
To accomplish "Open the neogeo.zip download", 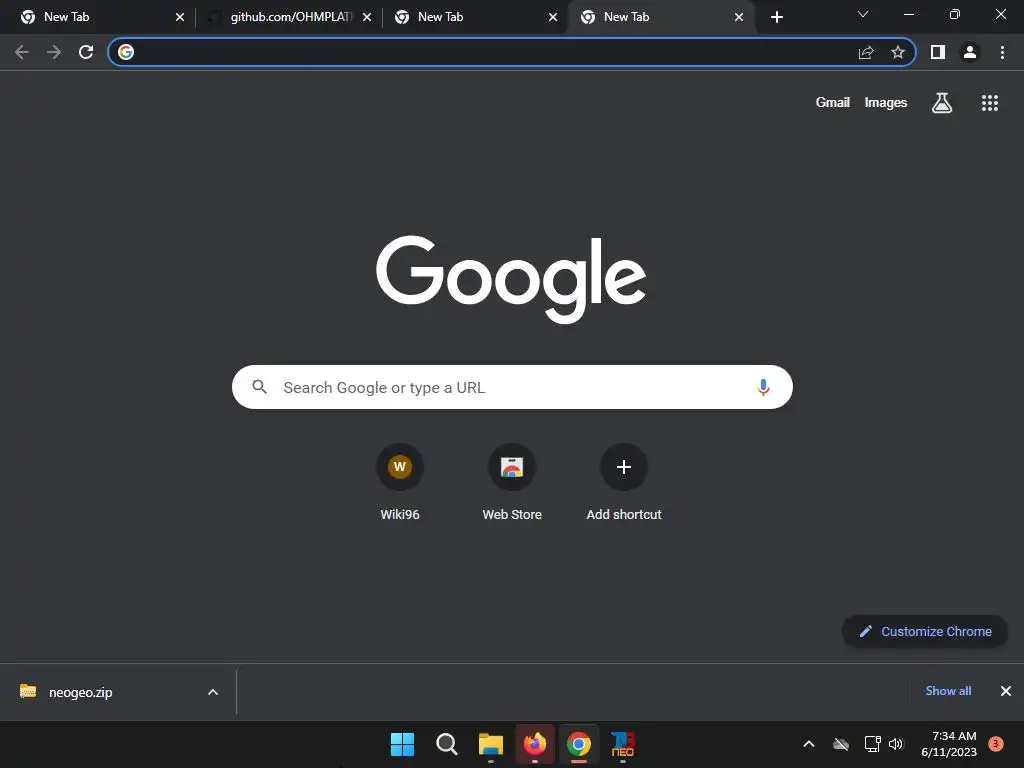I will (x=80, y=692).
